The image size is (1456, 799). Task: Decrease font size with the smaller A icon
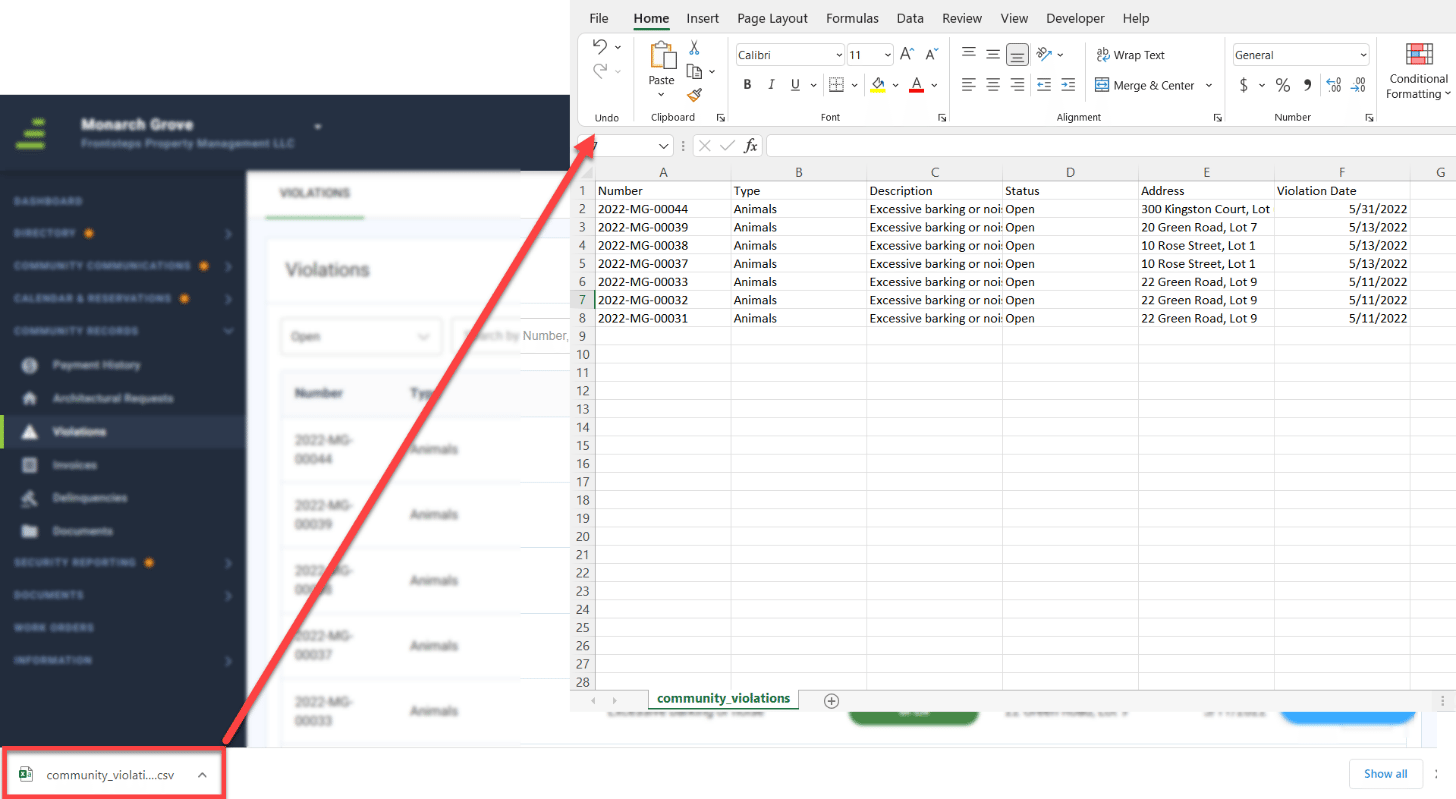coord(931,55)
